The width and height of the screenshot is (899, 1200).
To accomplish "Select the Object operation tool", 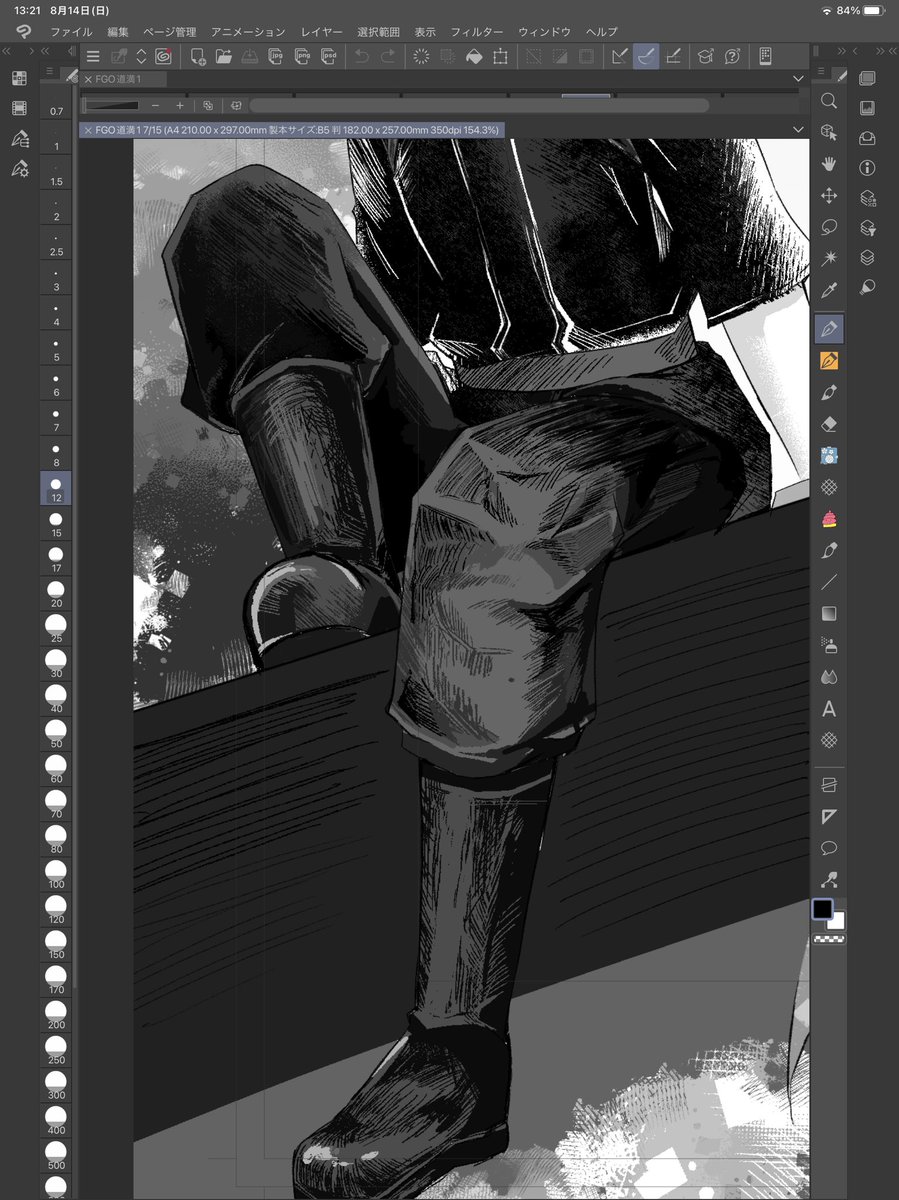I will pos(828,132).
